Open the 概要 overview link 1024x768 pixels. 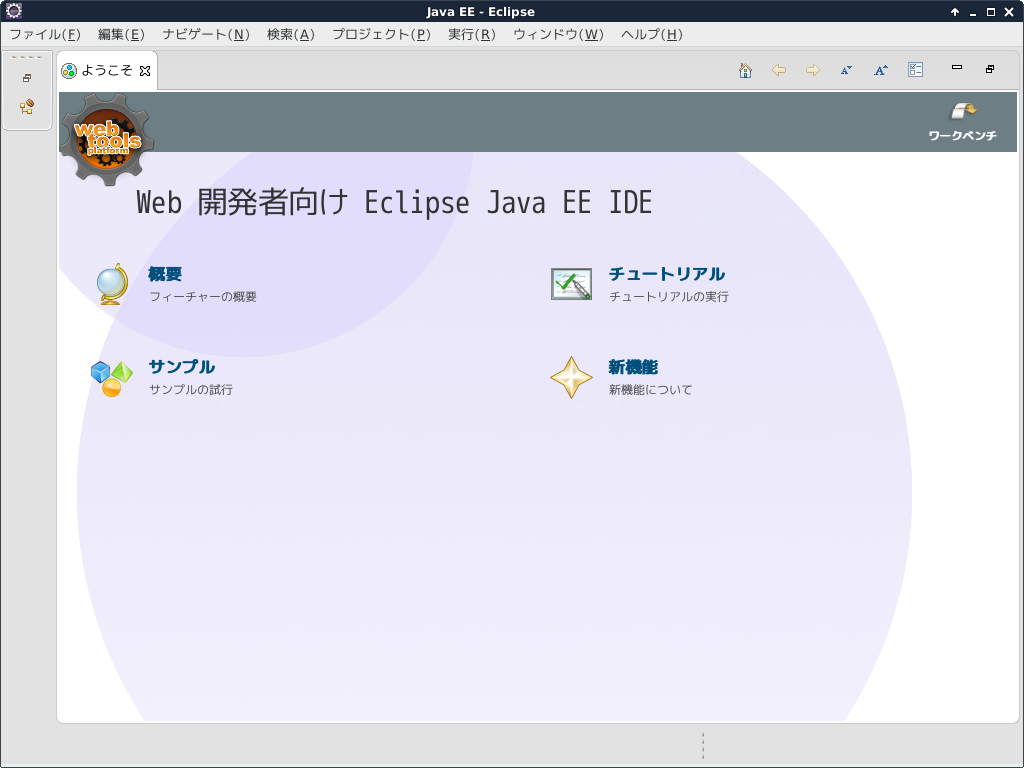coord(165,274)
